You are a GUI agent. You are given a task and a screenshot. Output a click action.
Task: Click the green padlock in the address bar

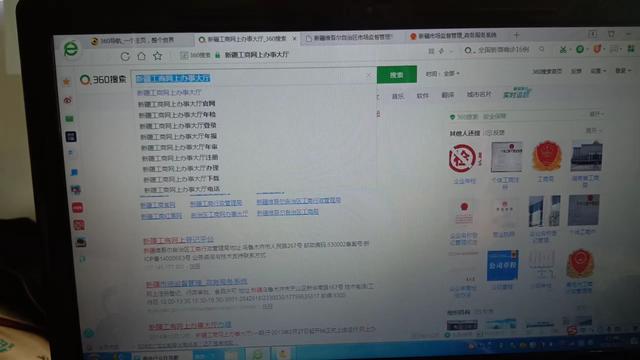pyautogui.click(x=218, y=55)
